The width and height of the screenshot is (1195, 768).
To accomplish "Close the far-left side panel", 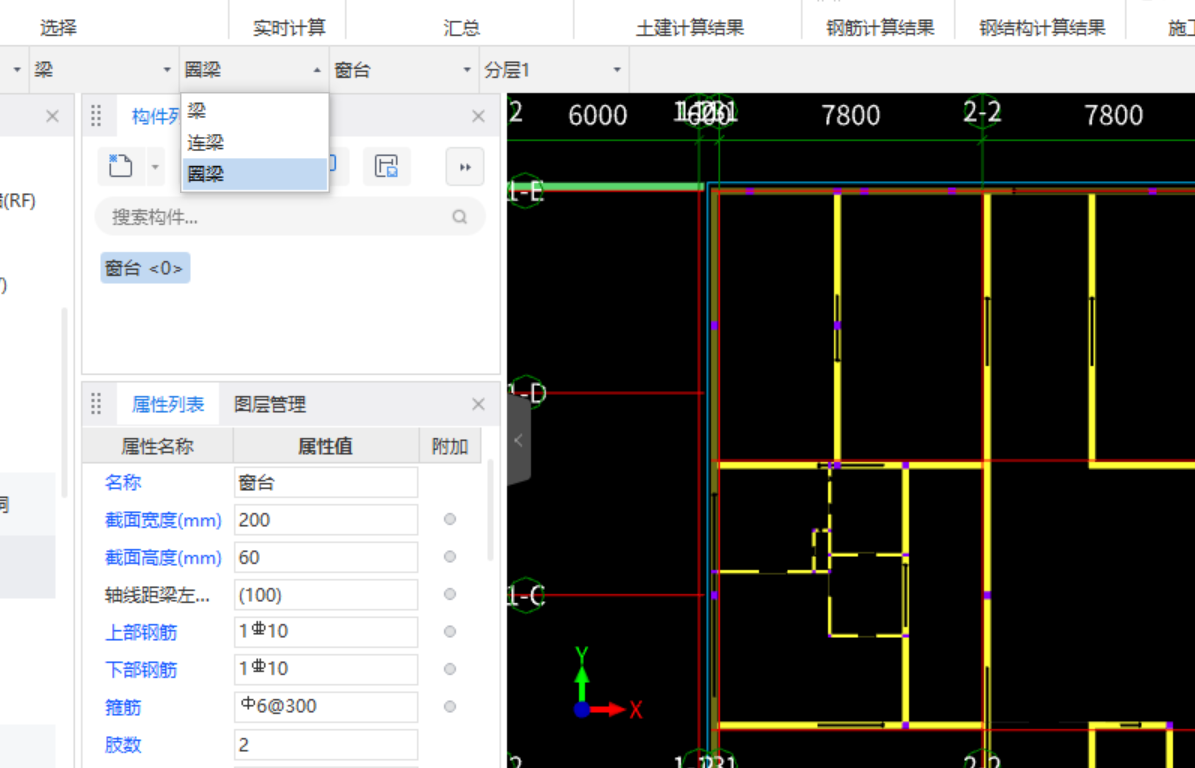I will 53,116.
